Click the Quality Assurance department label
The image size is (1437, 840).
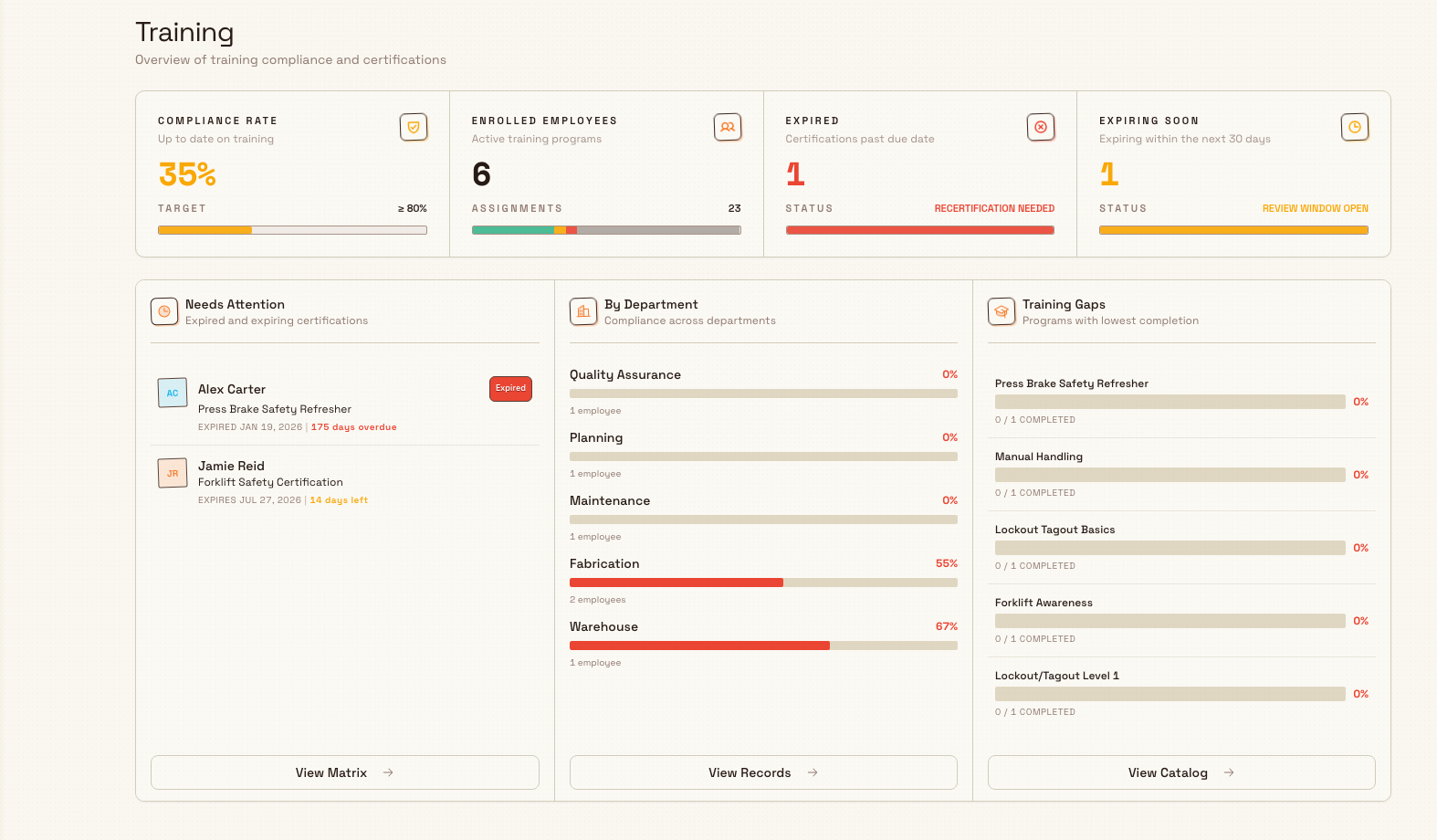pyautogui.click(x=625, y=374)
